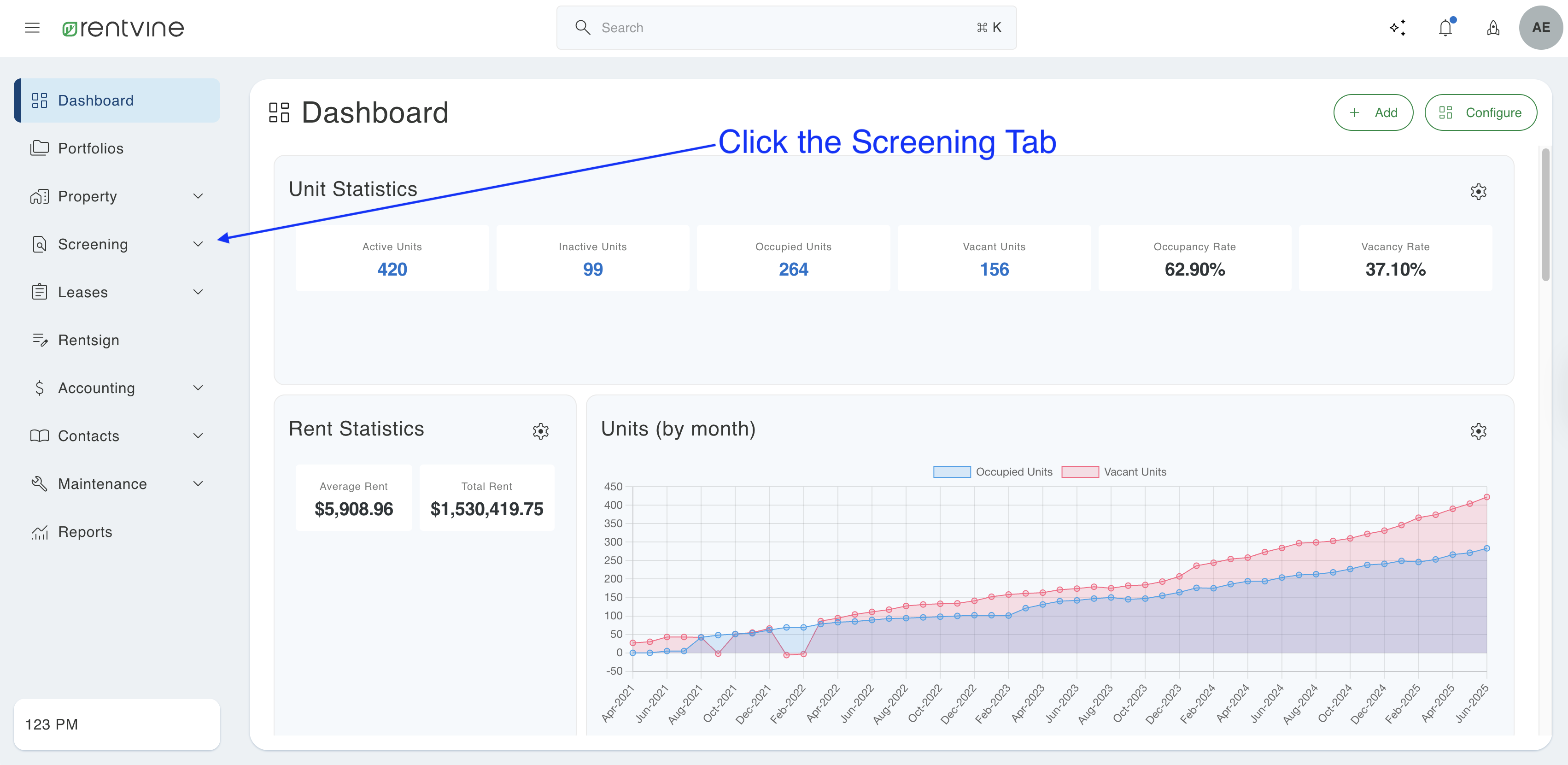Go to the Screening tab
This screenshot has height=765, width=1568.
pyautogui.click(x=117, y=244)
